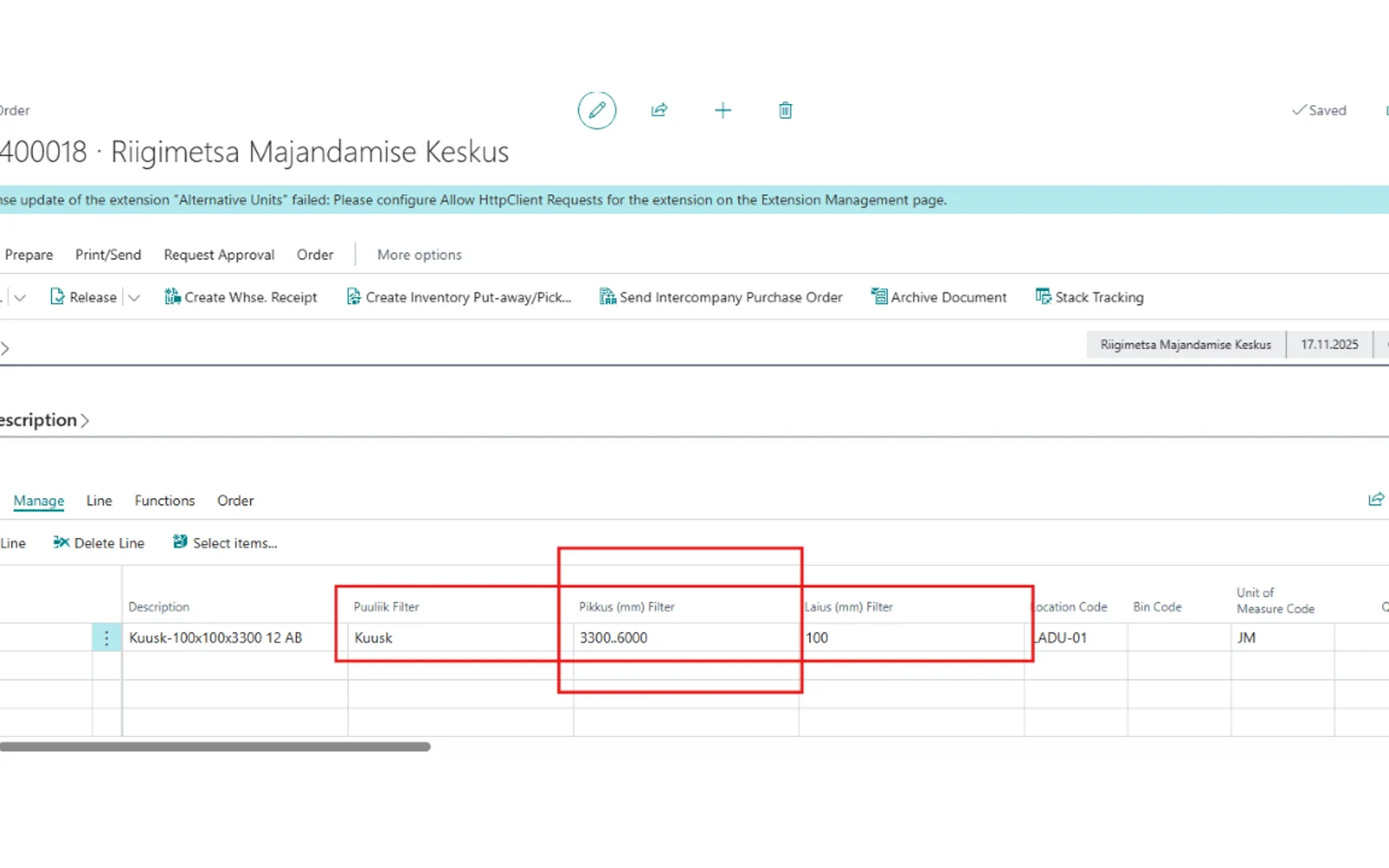Click the horizontal scrollbar below the lines grid

(x=215, y=746)
